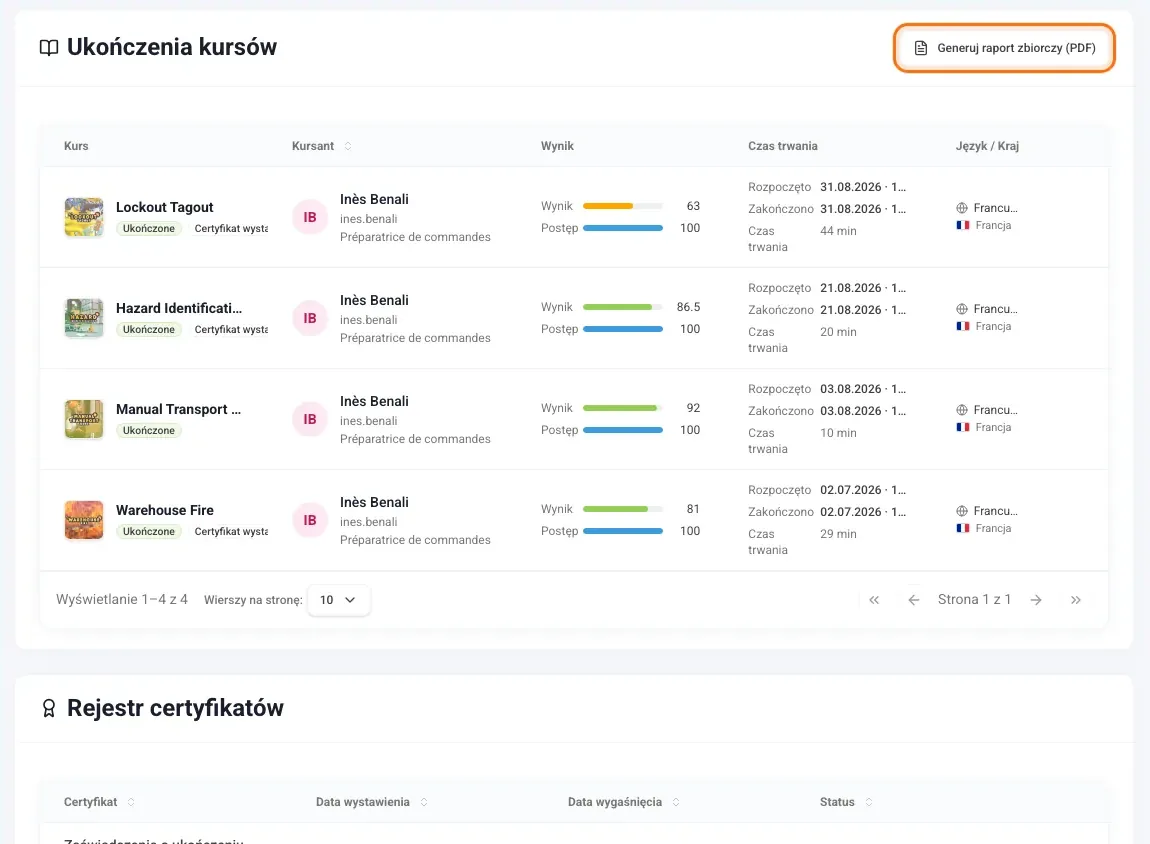Click the Kurs column header

(76, 146)
